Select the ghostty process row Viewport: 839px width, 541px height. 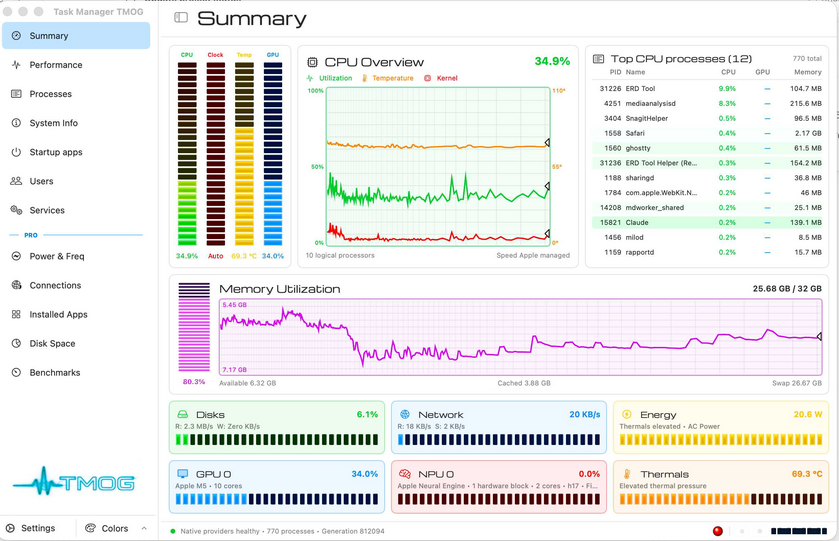(707, 148)
